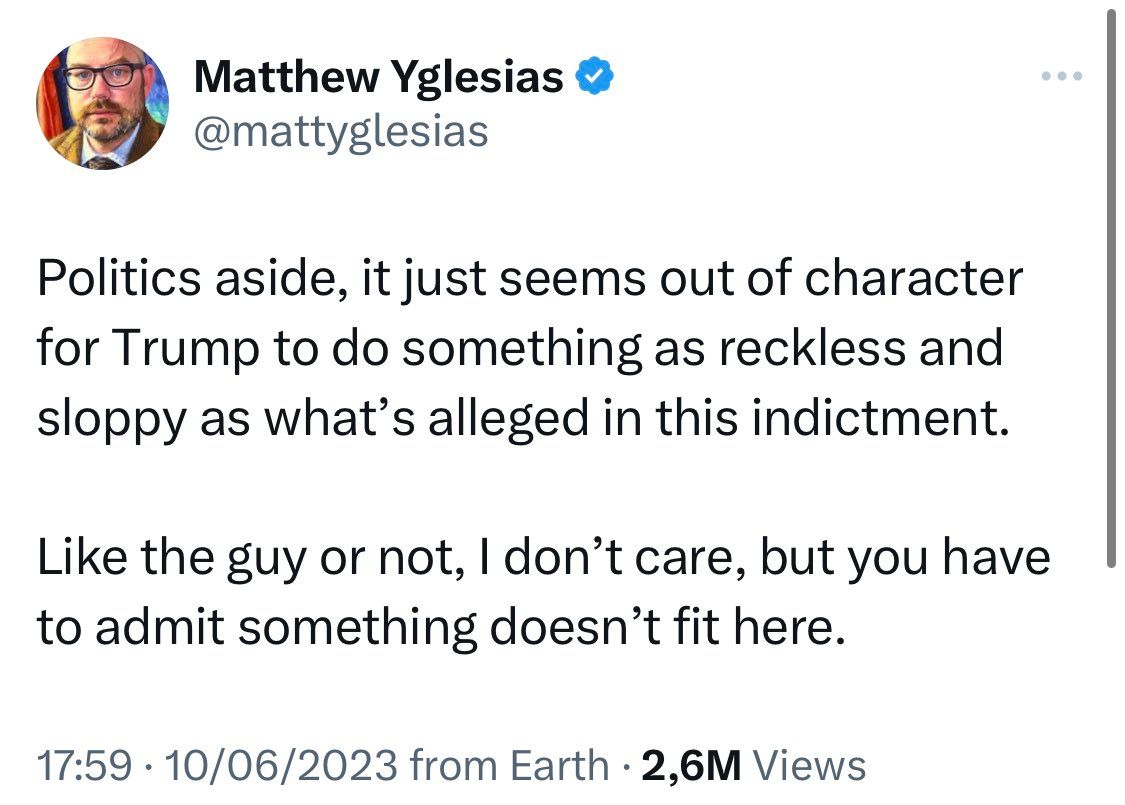Image resolution: width=1125 pixels, height=805 pixels.
Task: Click the 10/06/2023 date
Action: 281,765
